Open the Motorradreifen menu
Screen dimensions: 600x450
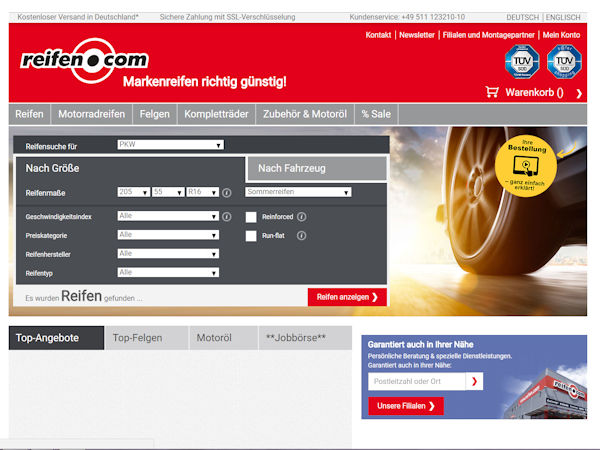click(91, 114)
